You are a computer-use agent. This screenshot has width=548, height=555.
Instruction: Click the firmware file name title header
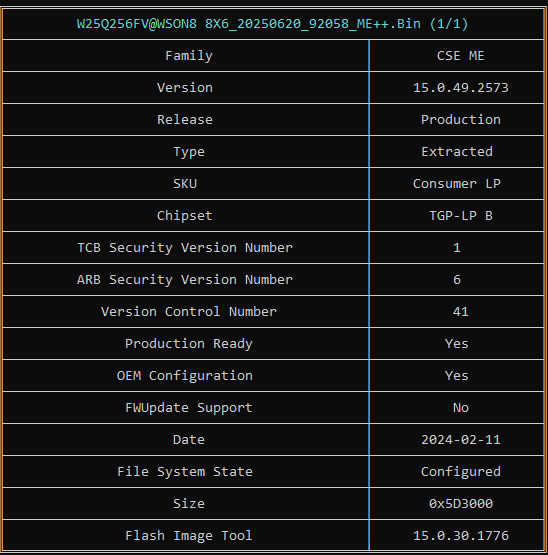(x=273, y=24)
